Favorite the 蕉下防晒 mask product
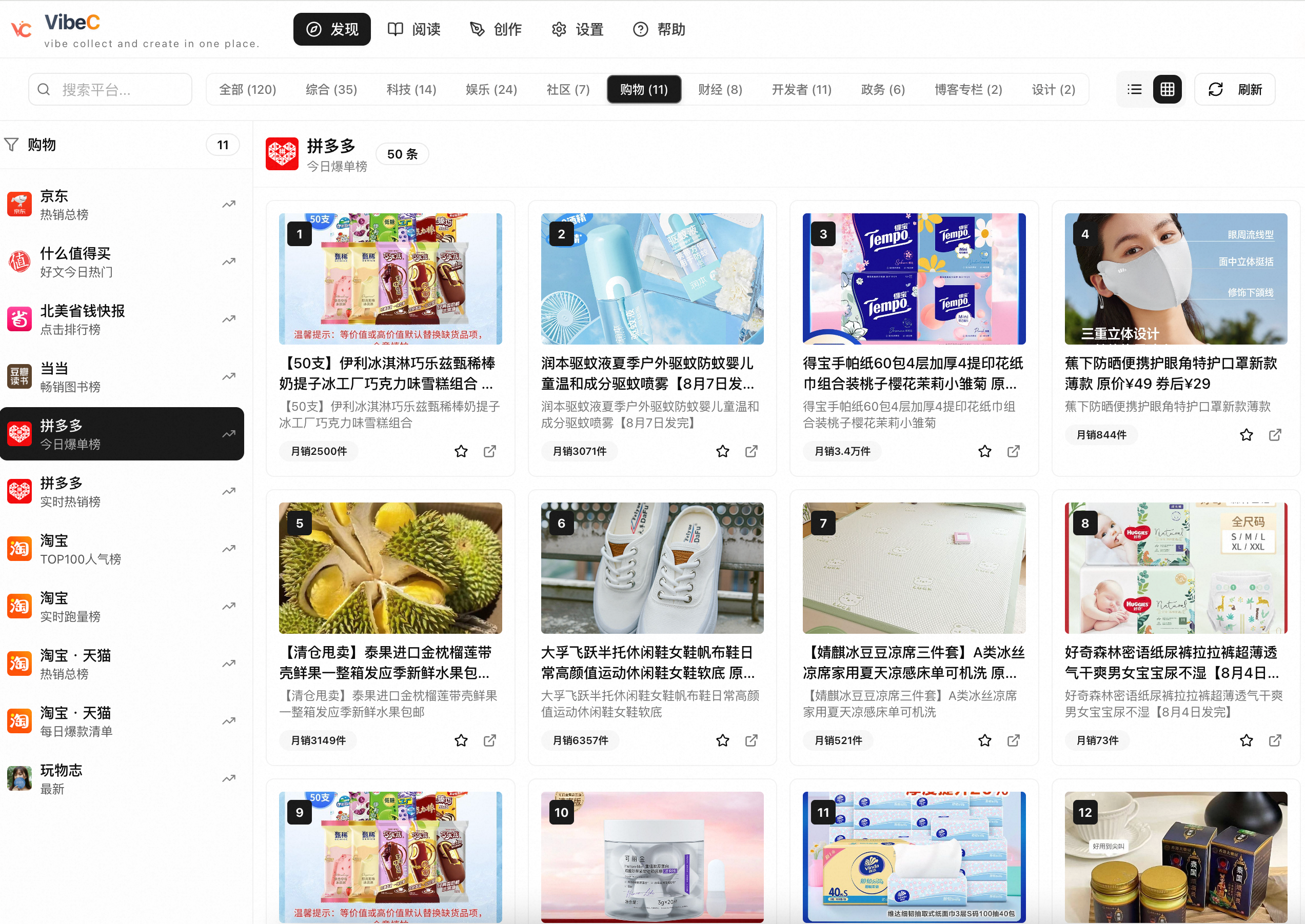The height and width of the screenshot is (924, 1305). pos(1247,435)
